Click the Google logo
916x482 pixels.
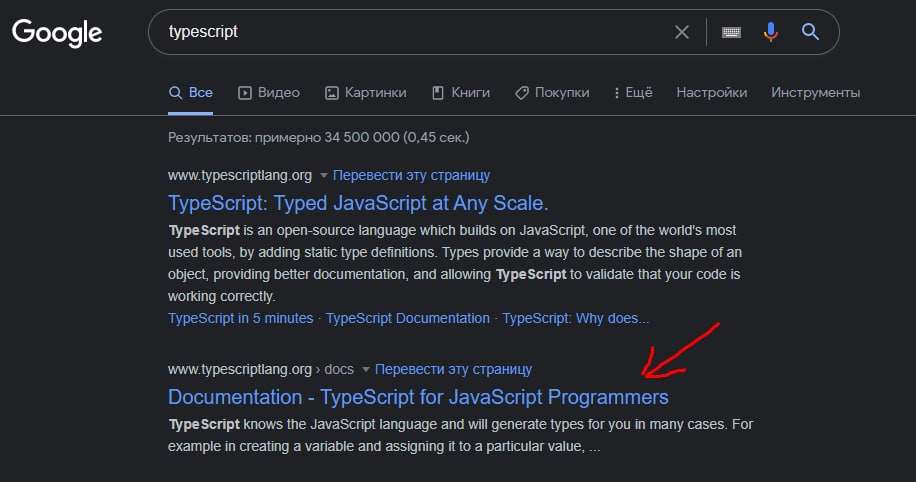click(x=57, y=33)
